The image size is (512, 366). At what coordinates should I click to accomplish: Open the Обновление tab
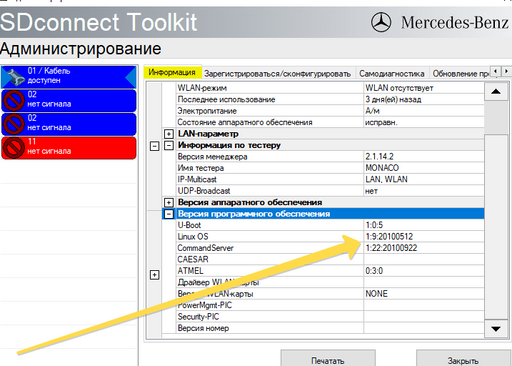click(x=461, y=73)
